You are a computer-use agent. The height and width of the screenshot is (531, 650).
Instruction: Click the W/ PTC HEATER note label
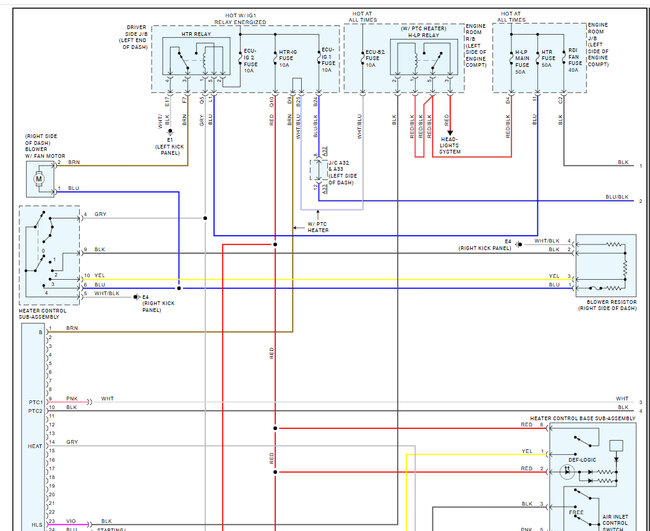point(318,227)
